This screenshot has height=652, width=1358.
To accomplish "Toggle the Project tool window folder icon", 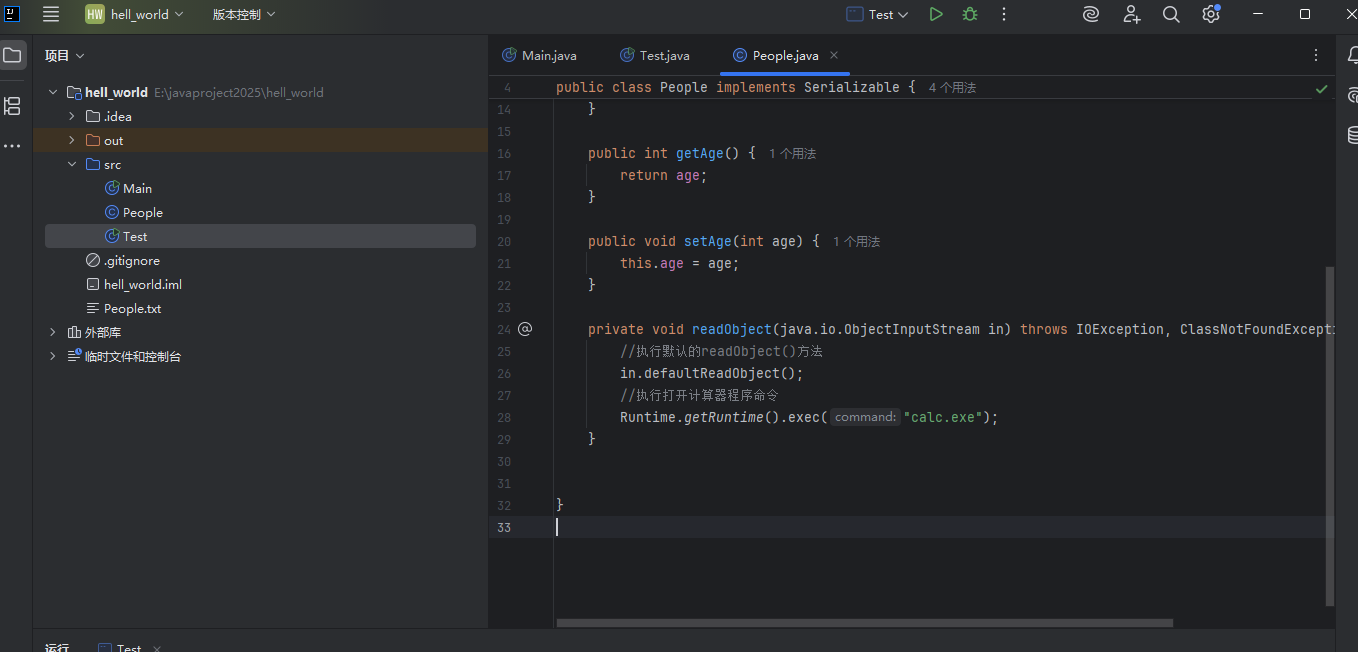I will [x=13, y=55].
